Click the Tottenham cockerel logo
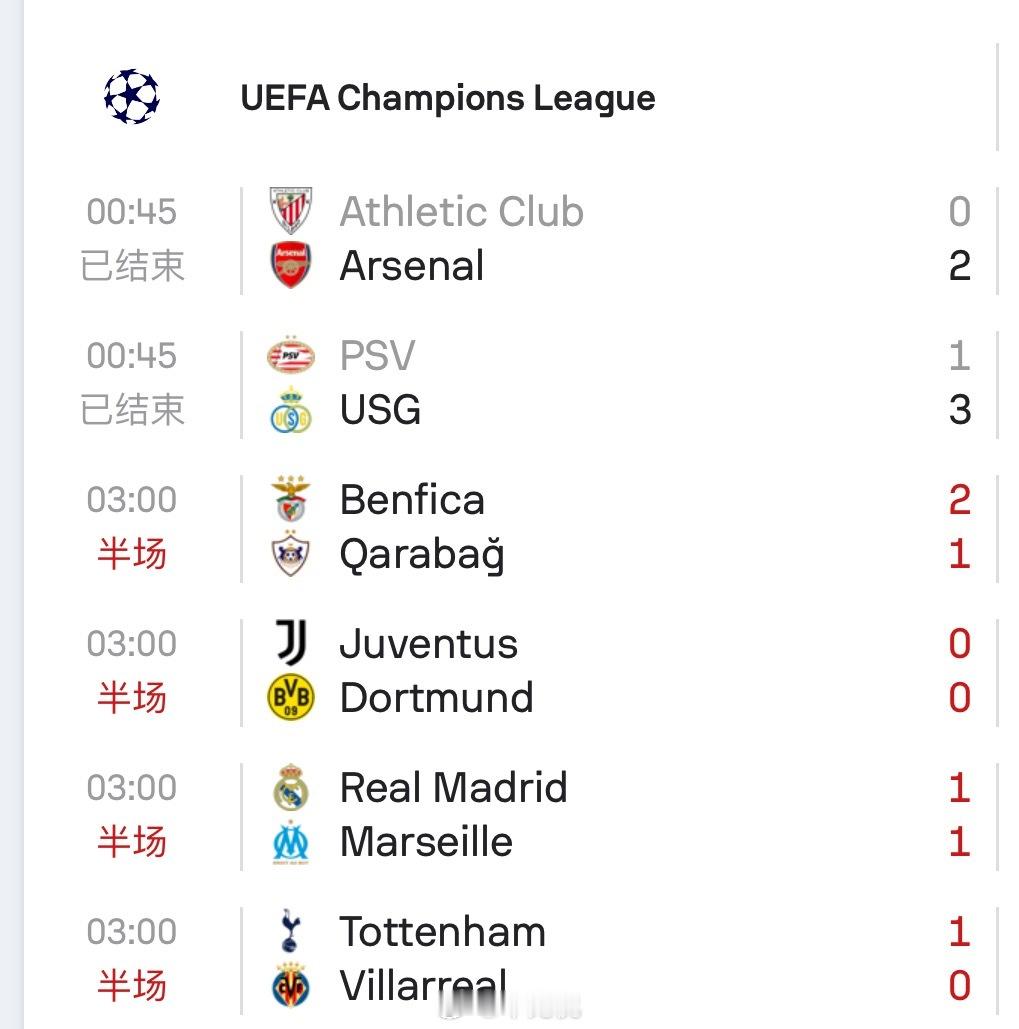Image resolution: width=1019 pixels, height=1029 pixels. pyautogui.click(x=289, y=931)
